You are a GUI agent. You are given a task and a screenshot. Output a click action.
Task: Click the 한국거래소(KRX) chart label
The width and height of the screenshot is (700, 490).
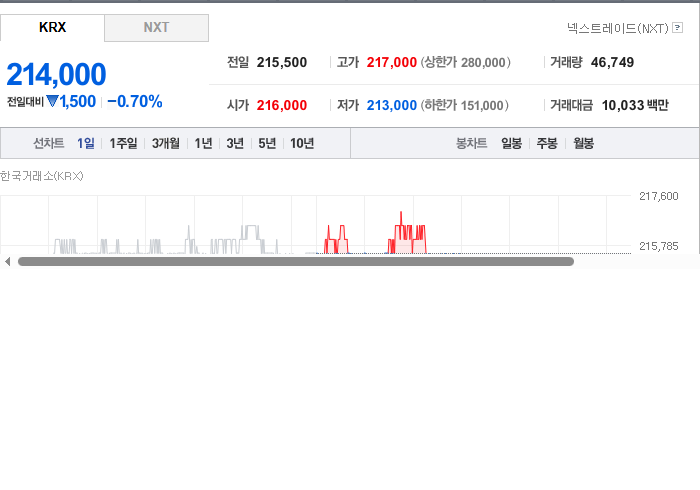point(42,176)
